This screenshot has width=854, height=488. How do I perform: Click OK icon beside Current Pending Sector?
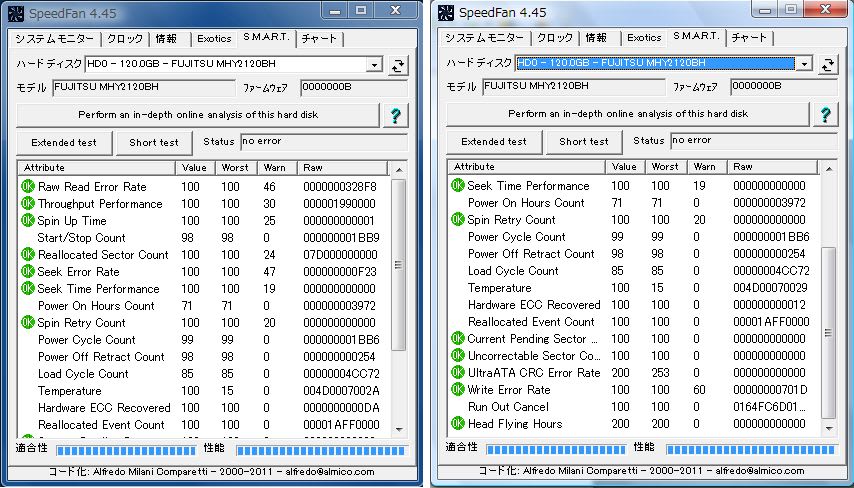(x=458, y=338)
